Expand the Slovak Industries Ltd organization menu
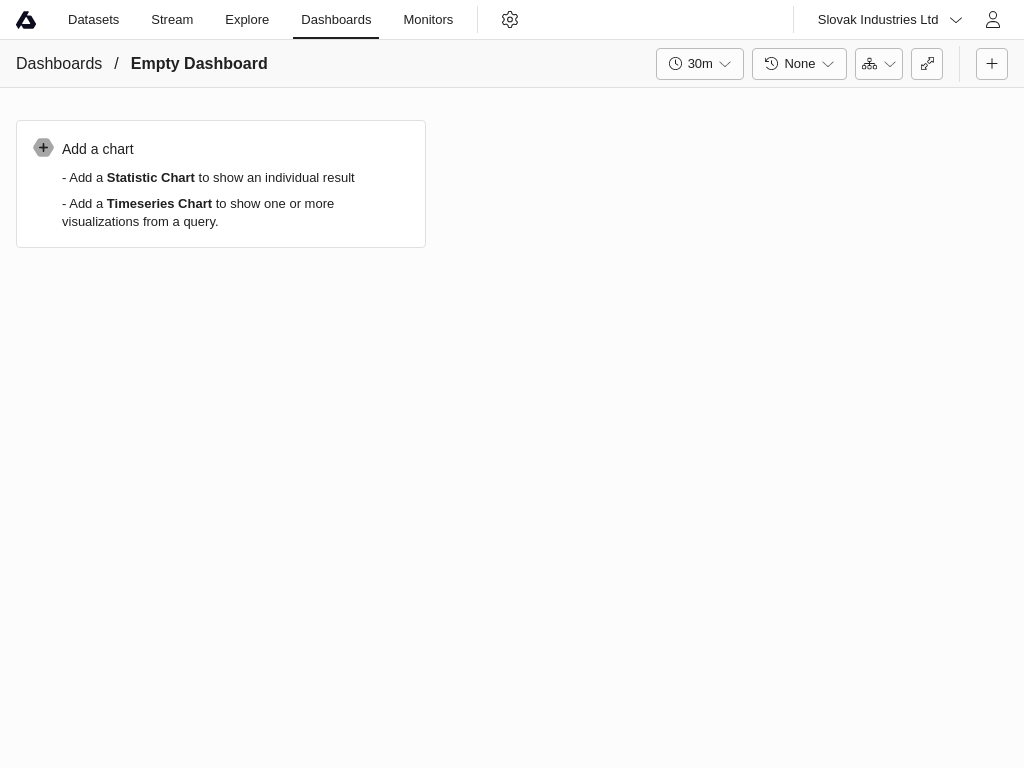The width and height of the screenshot is (1024, 768). pyautogui.click(x=889, y=20)
